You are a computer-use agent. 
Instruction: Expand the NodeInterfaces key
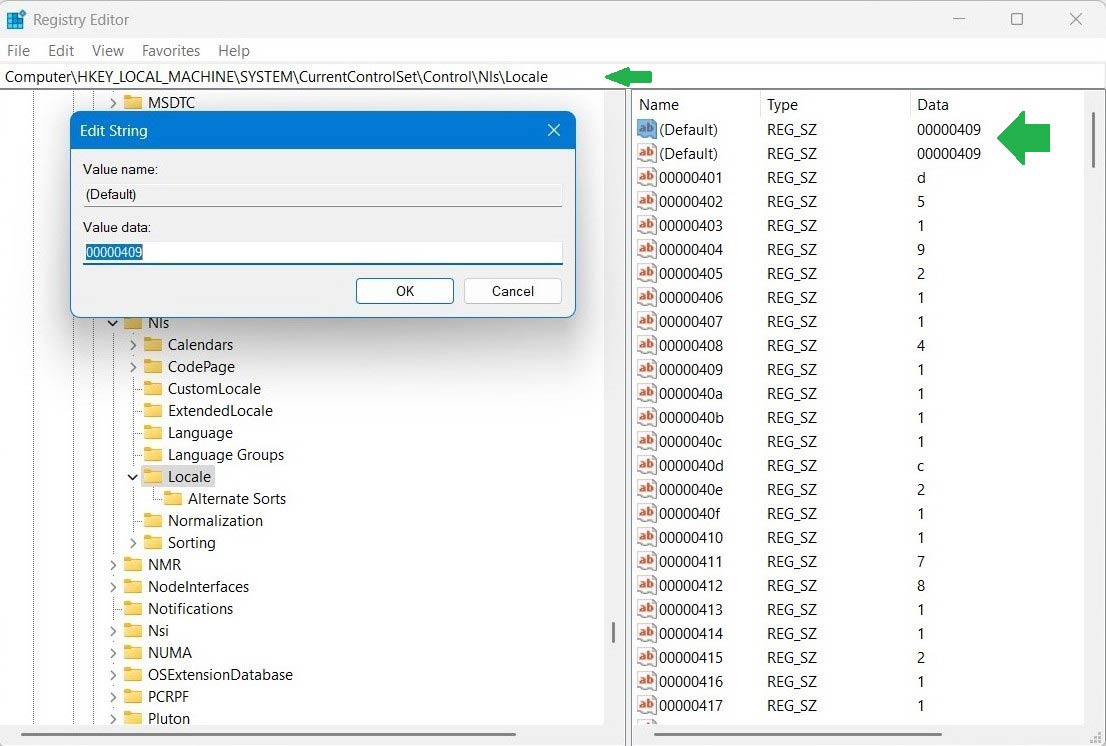tap(113, 587)
